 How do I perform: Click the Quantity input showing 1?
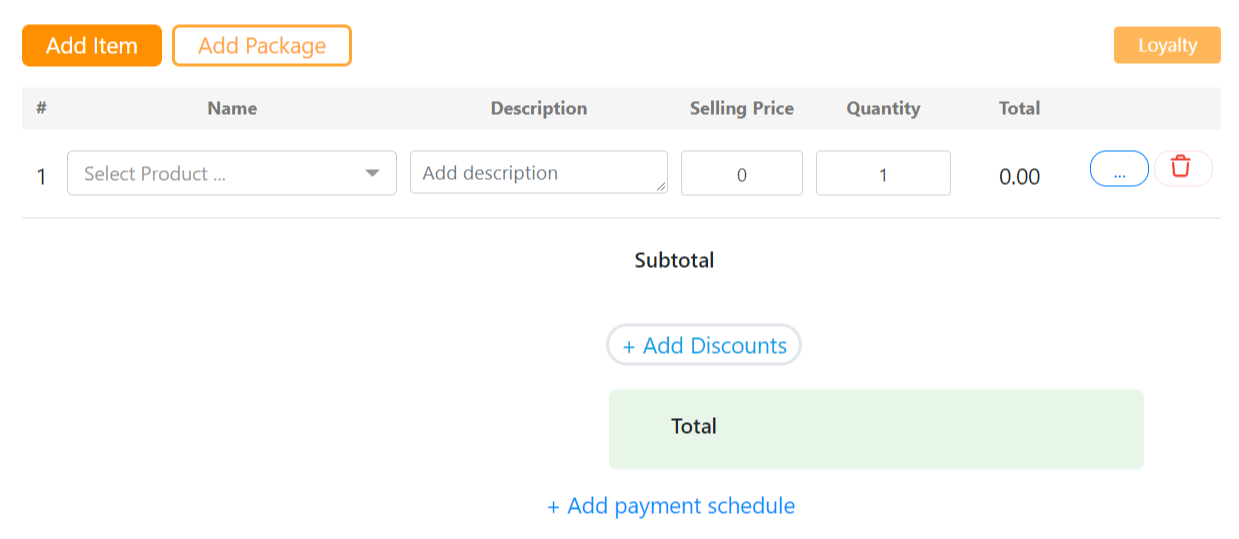point(883,173)
